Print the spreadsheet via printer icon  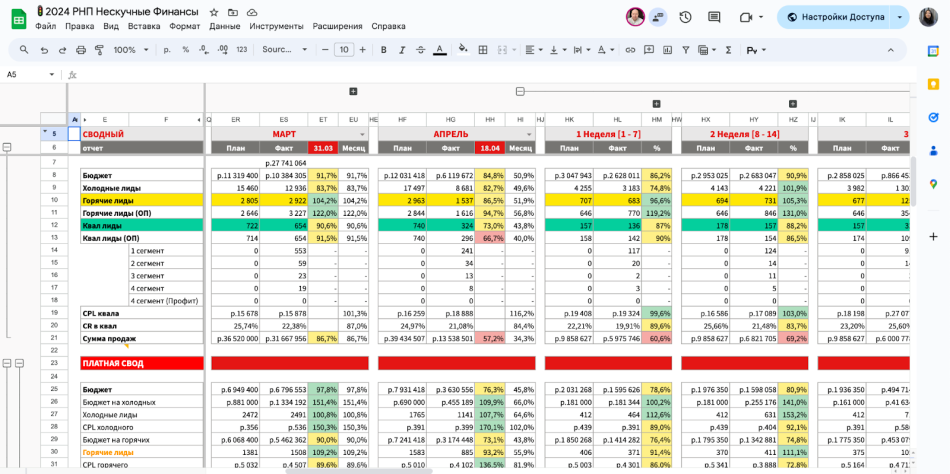point(81,50)
